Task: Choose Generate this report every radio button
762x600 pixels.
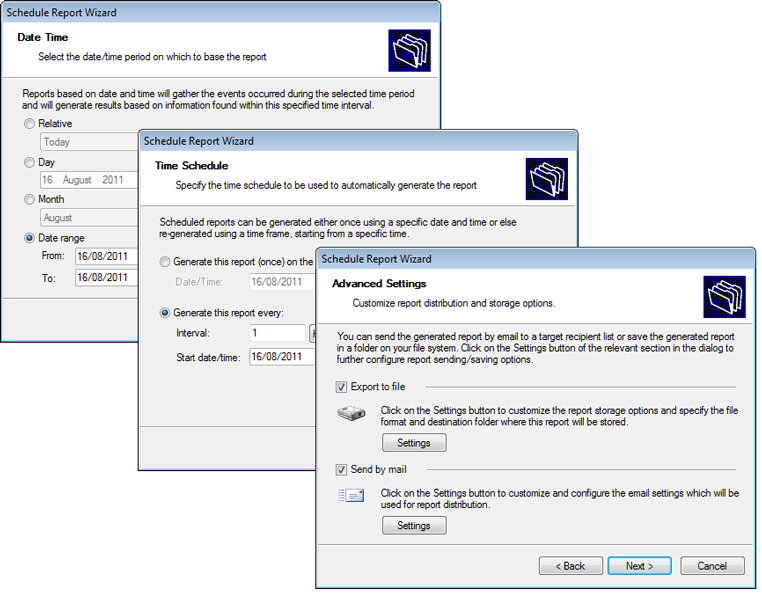Action: (x=165, y=313)
